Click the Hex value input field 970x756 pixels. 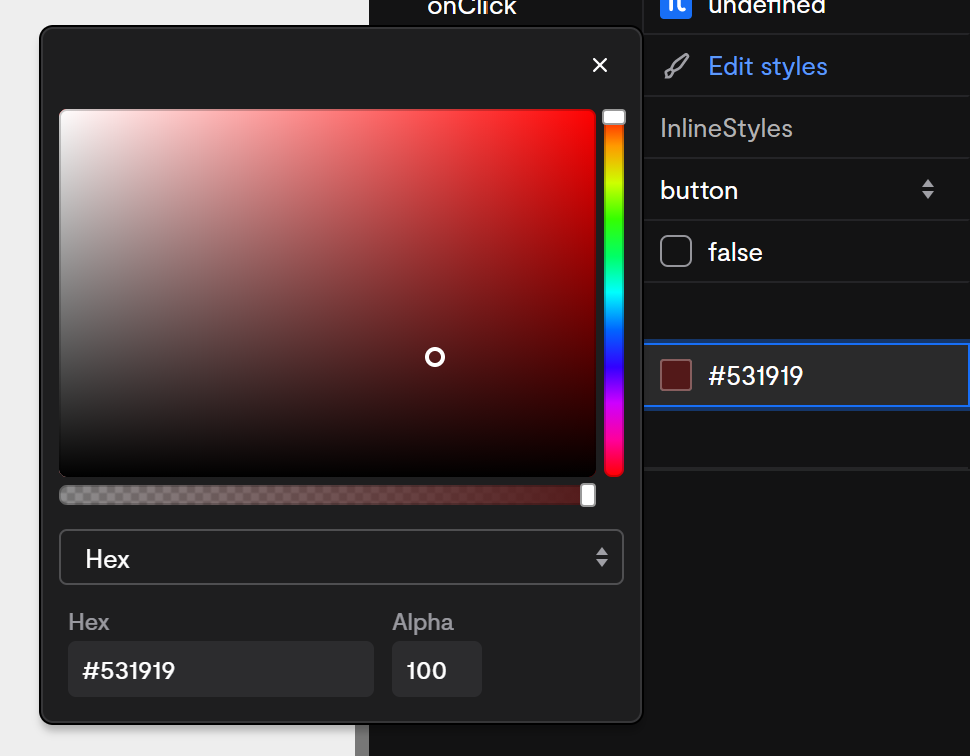pos(221,669)
